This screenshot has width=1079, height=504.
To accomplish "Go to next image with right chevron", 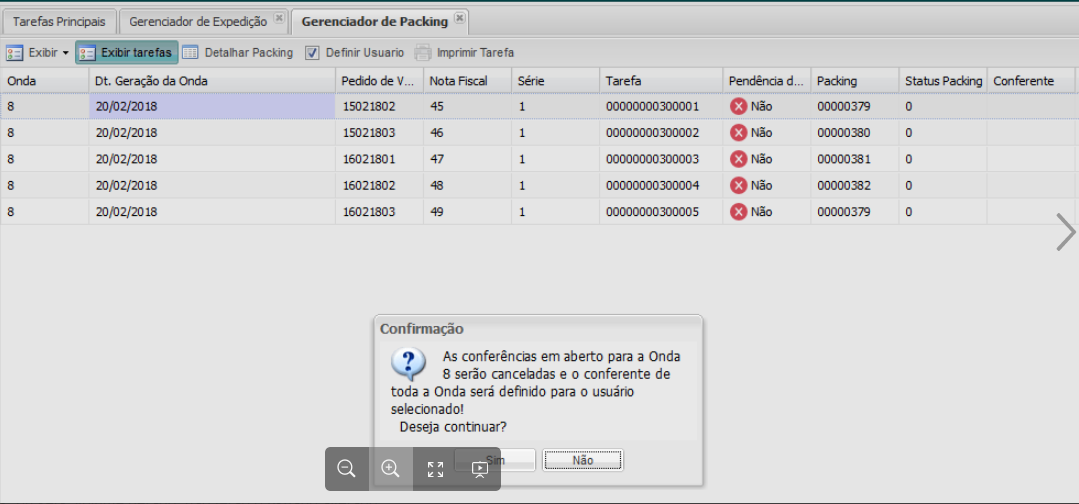I will point(1065,232).
